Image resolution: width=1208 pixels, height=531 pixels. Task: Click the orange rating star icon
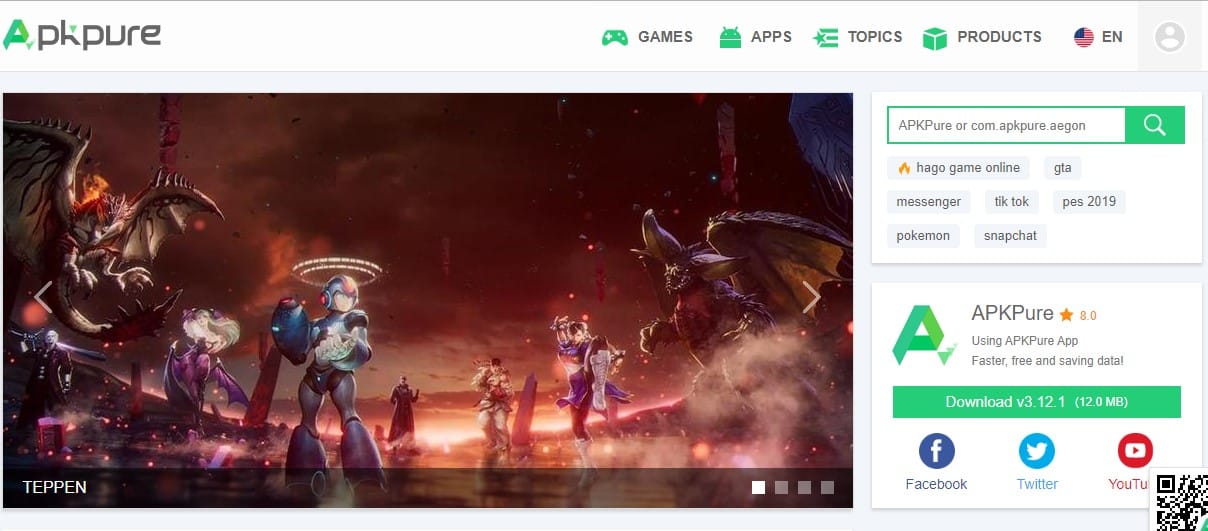1066,315
